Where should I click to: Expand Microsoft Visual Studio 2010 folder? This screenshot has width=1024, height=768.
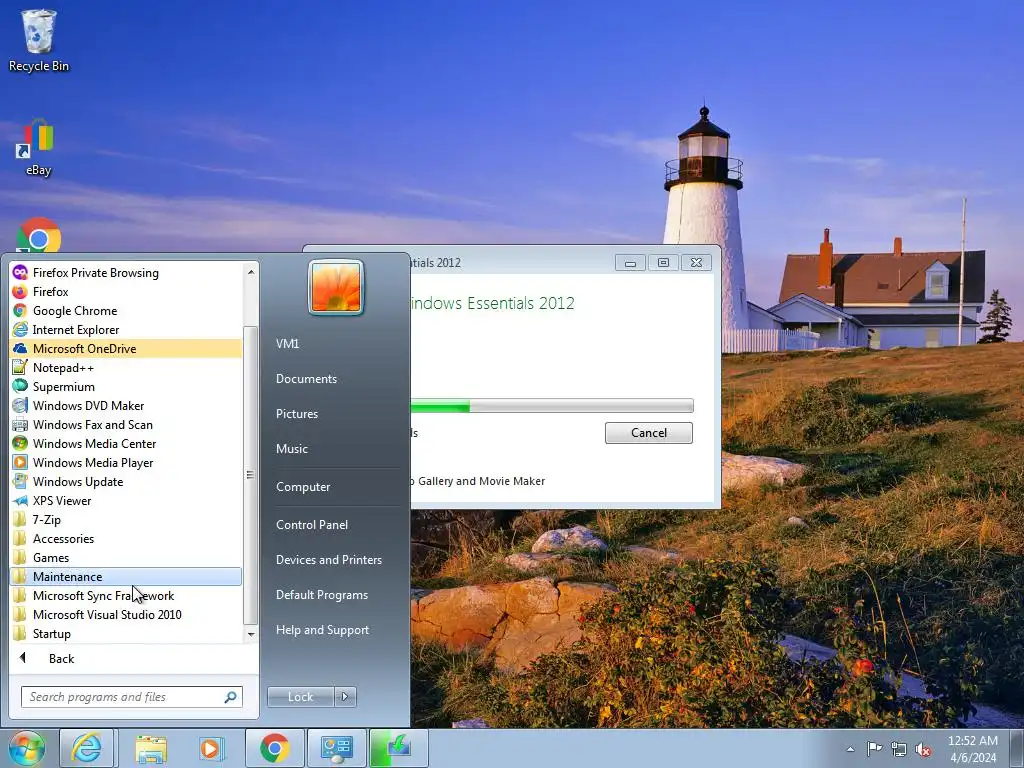[x=126, y=615]
